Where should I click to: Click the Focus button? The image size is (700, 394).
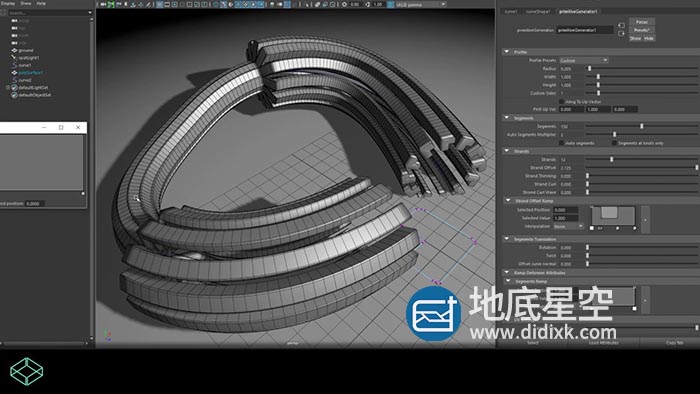pos(642,22)
